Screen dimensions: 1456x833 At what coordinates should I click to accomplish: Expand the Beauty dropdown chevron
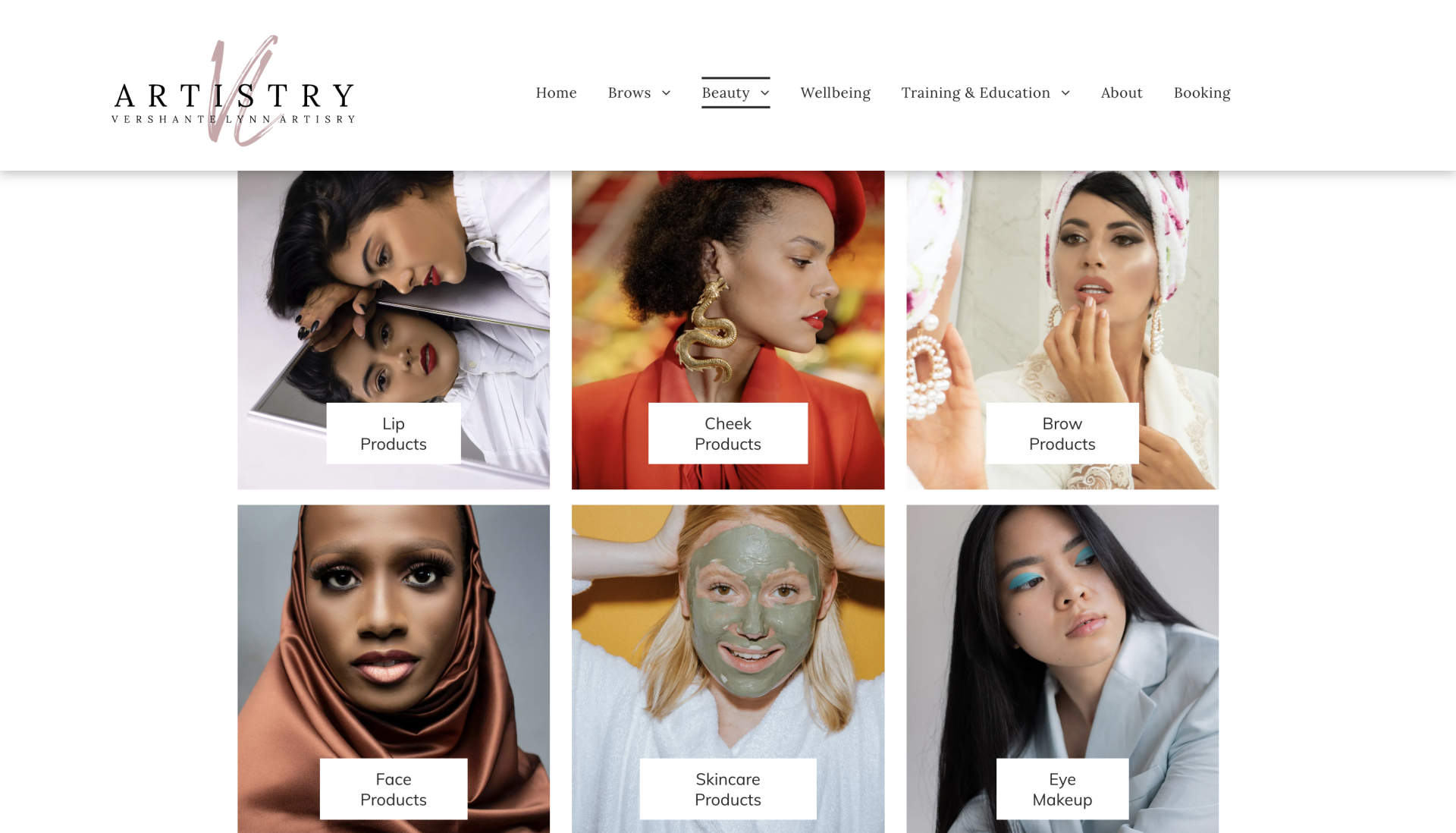[x=765, y=93]
